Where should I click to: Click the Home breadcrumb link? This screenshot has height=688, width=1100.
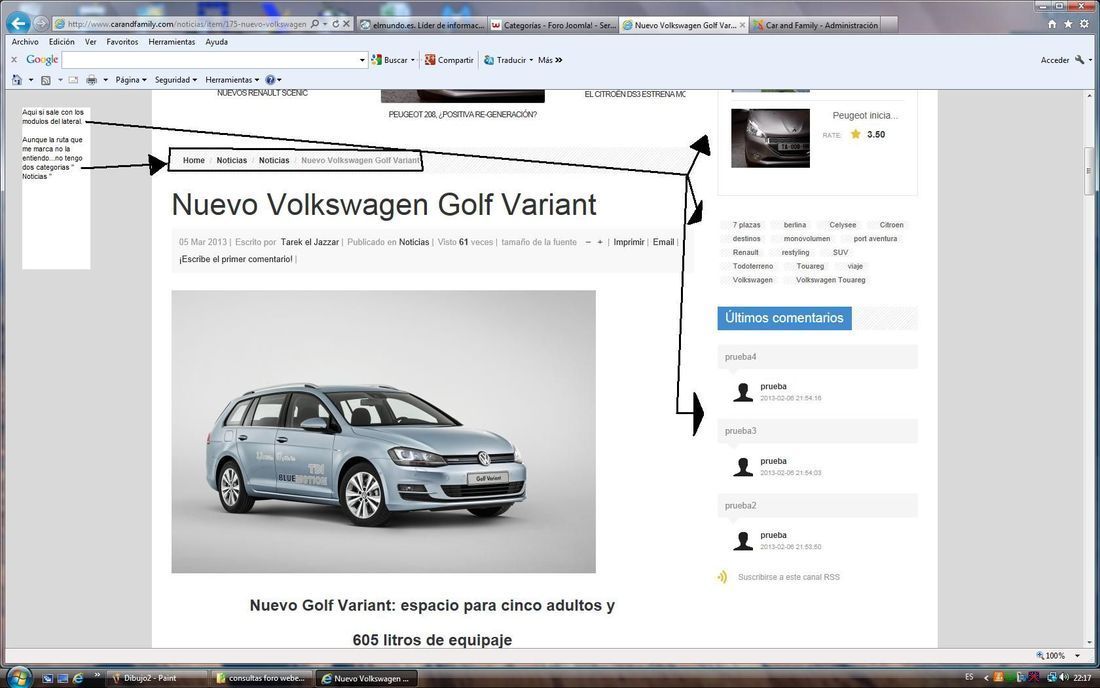[194, 161]
